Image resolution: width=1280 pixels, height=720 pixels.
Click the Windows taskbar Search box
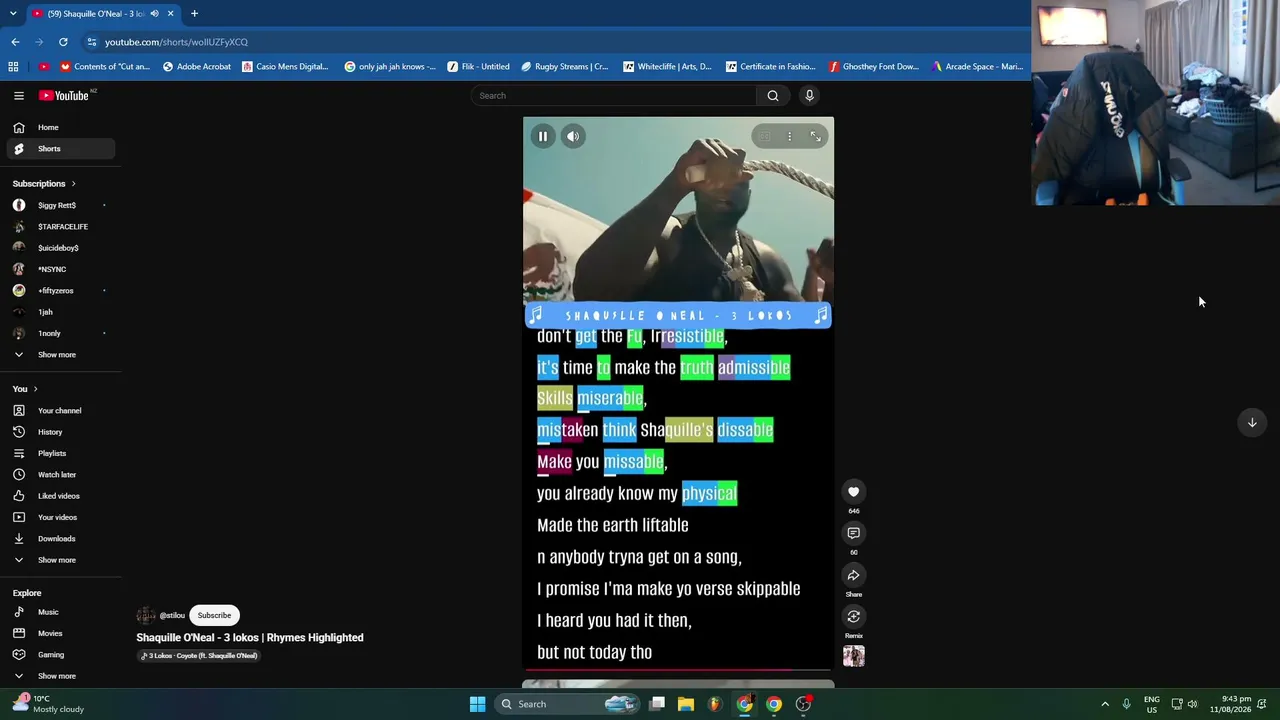[567, 704]
